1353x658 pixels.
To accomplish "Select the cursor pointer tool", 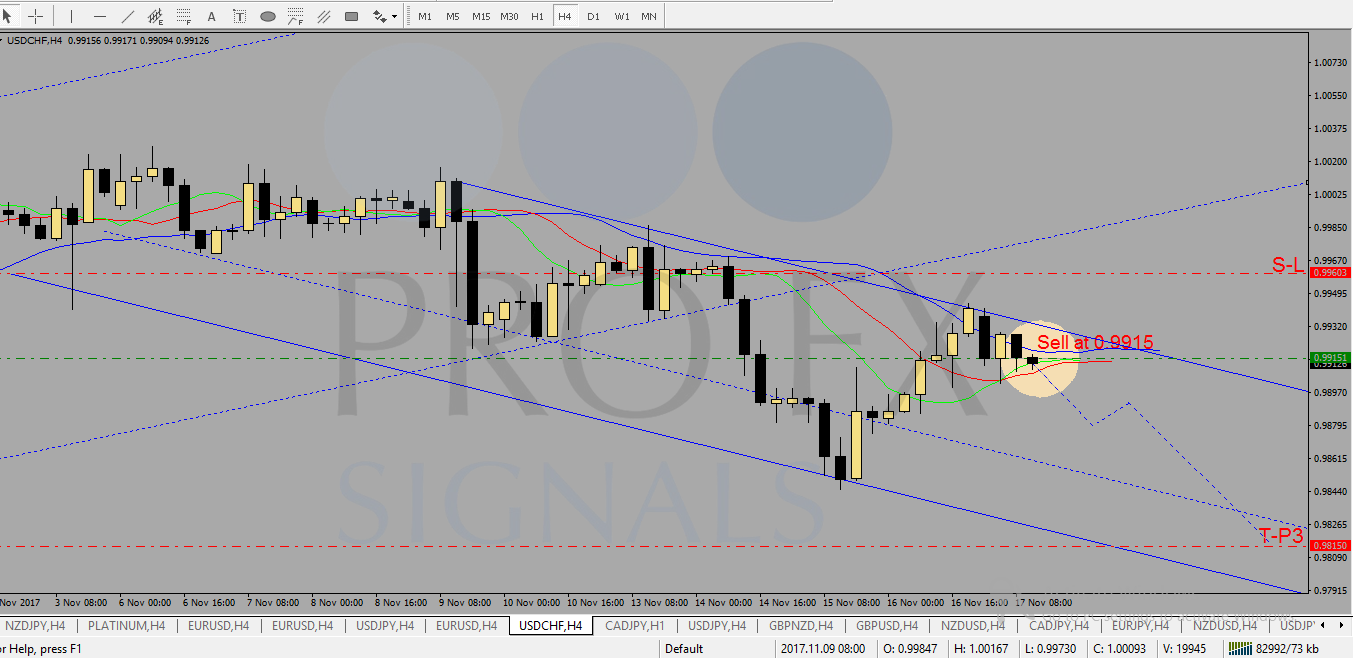I will pos(9,16).
